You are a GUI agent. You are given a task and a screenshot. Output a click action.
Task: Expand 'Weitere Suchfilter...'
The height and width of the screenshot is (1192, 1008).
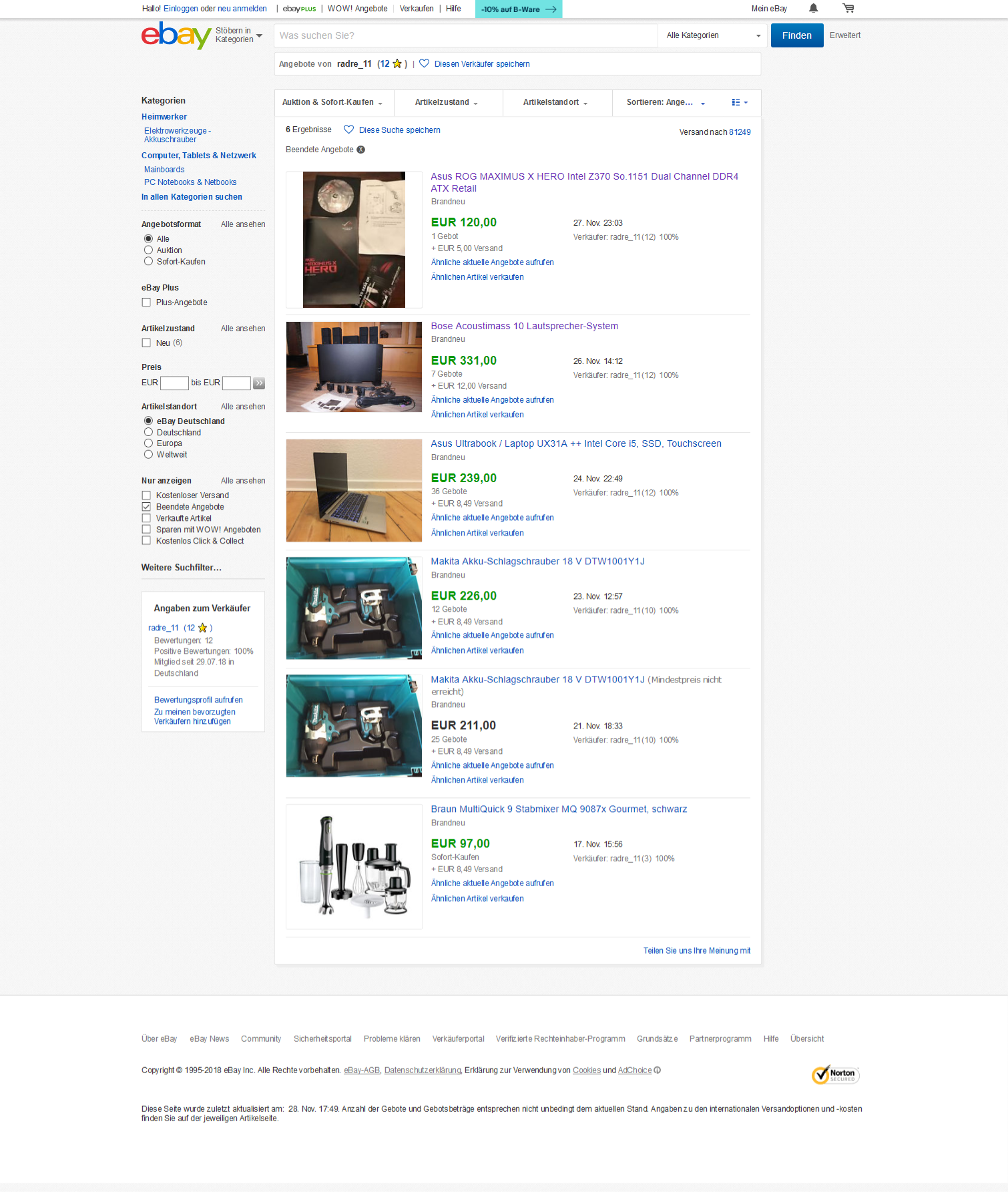pos(182,568)
